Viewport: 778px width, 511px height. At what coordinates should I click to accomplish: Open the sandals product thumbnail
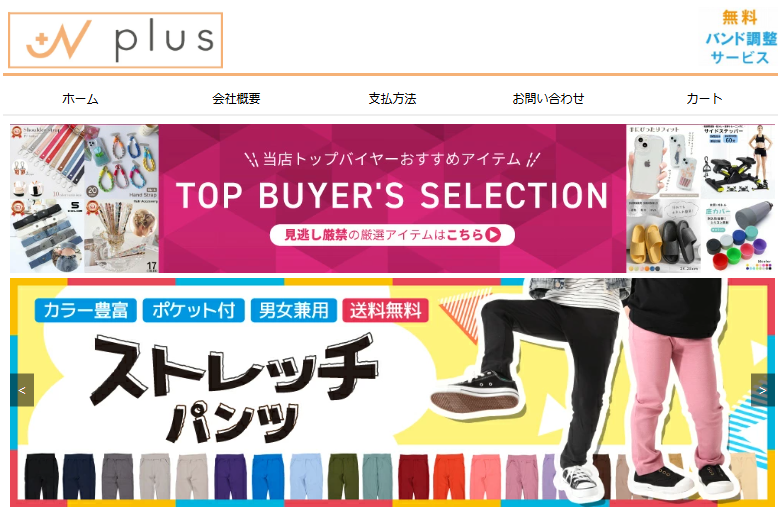point(663,236)
